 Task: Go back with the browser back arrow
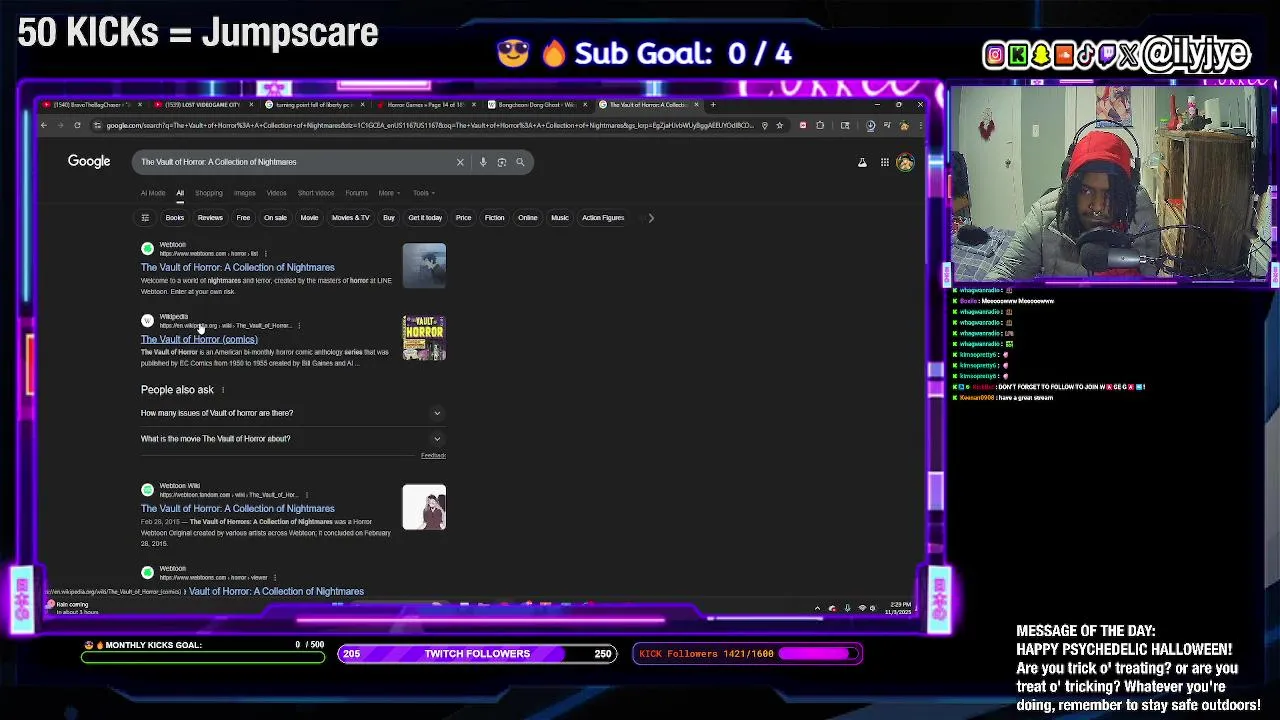(44, 125)
